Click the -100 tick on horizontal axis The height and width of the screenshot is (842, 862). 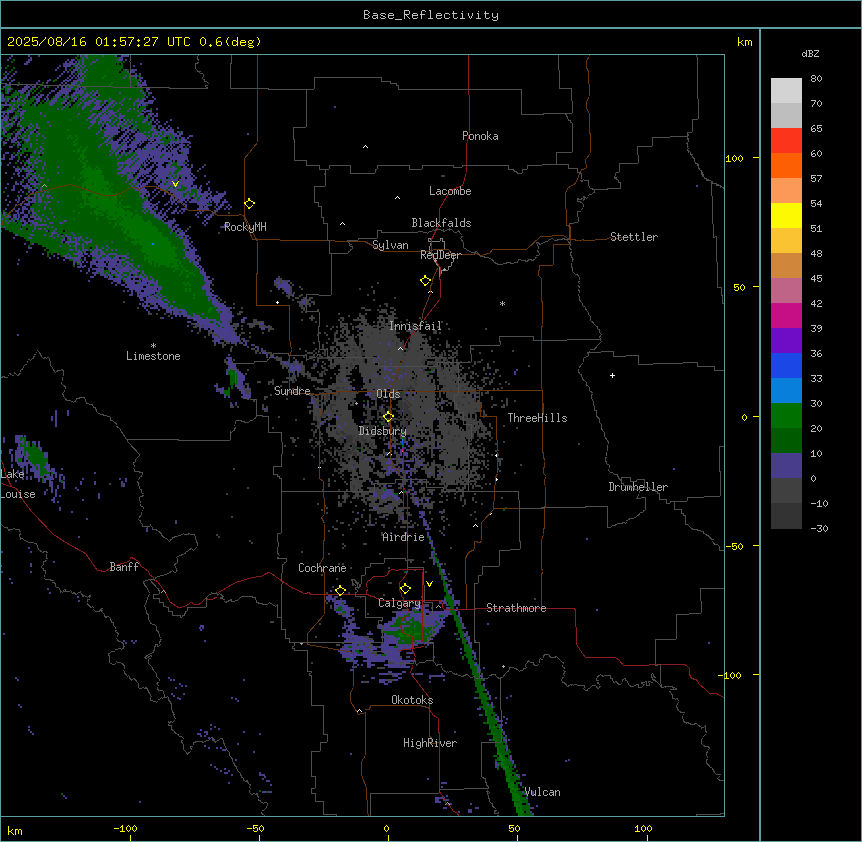[125, 828]
